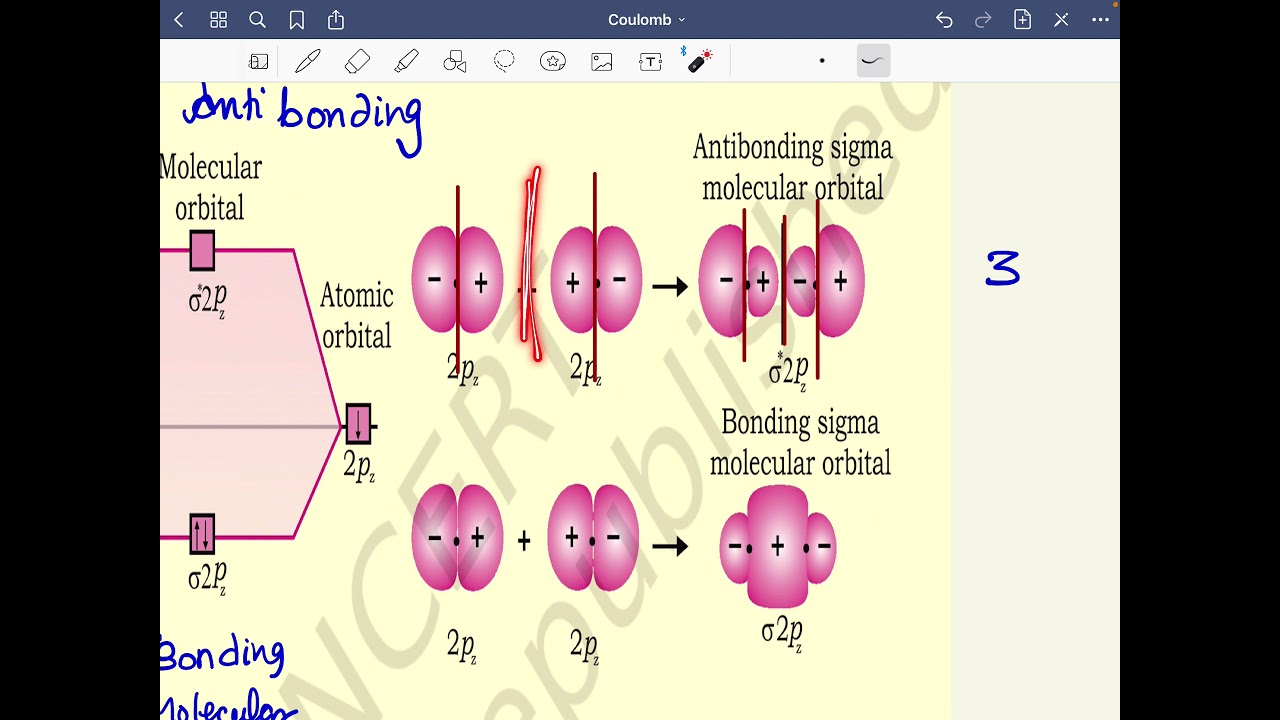Redo the undone action

coord(983,20)
